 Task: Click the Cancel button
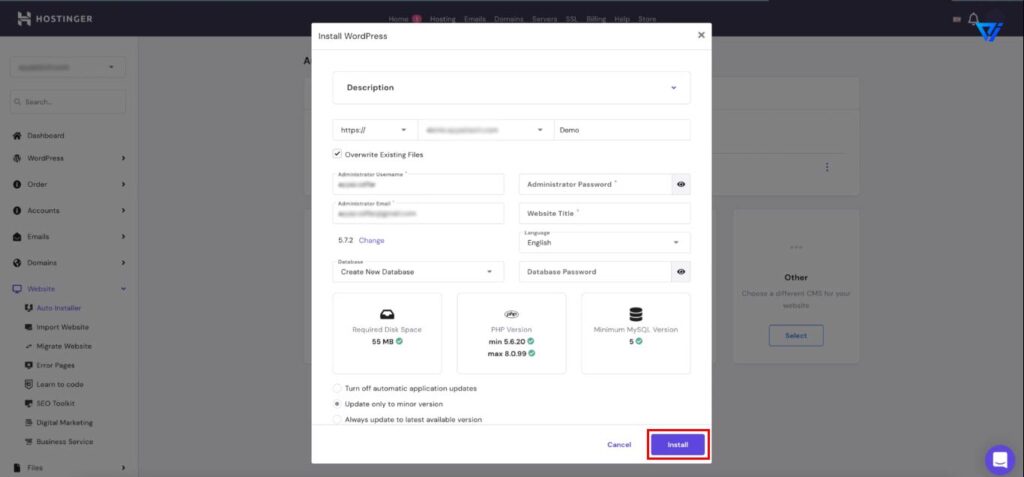click(x=619, y=445)
